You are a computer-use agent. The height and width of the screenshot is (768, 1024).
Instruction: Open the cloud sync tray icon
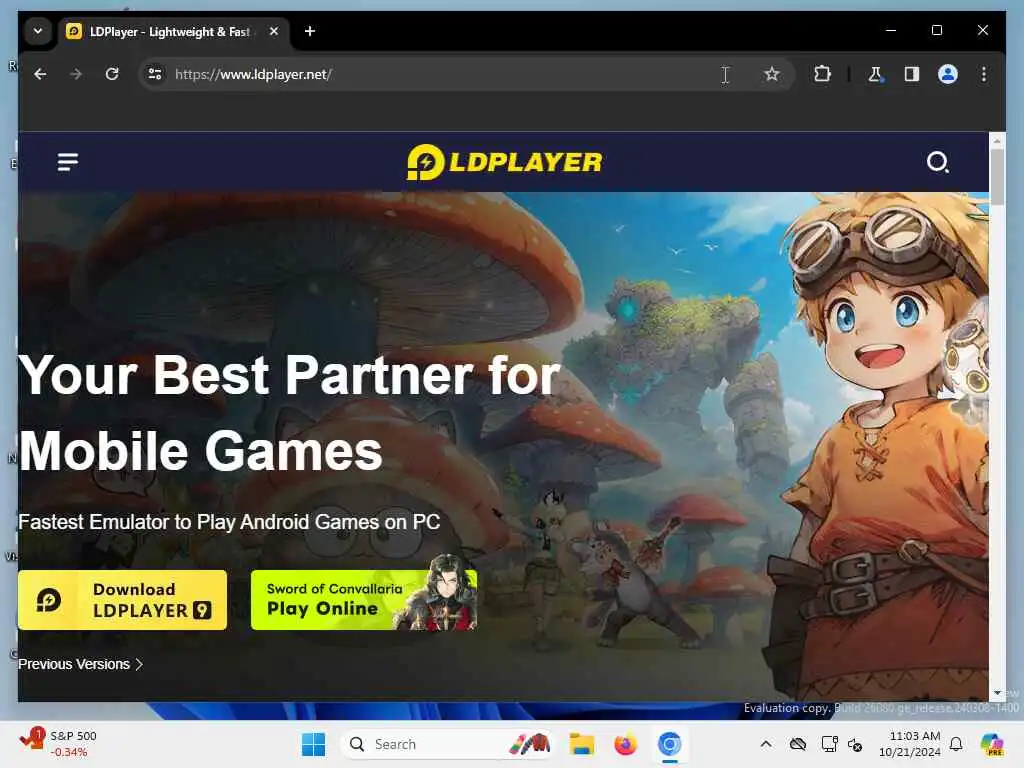click(x=797, y=744)
